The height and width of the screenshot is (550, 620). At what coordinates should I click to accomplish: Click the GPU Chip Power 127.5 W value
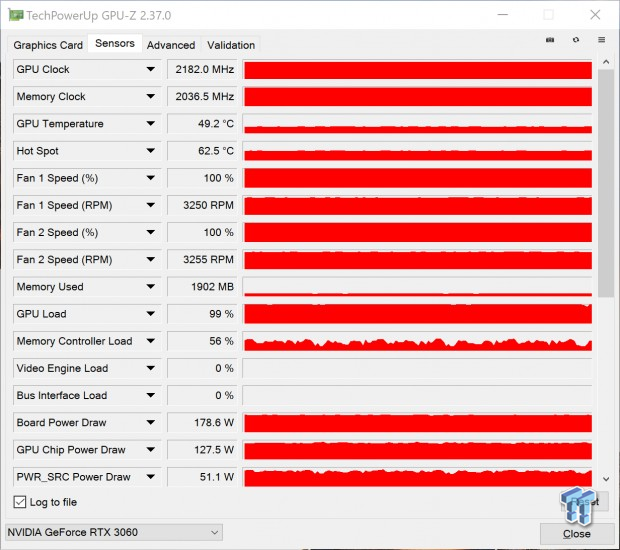(202, 450)
